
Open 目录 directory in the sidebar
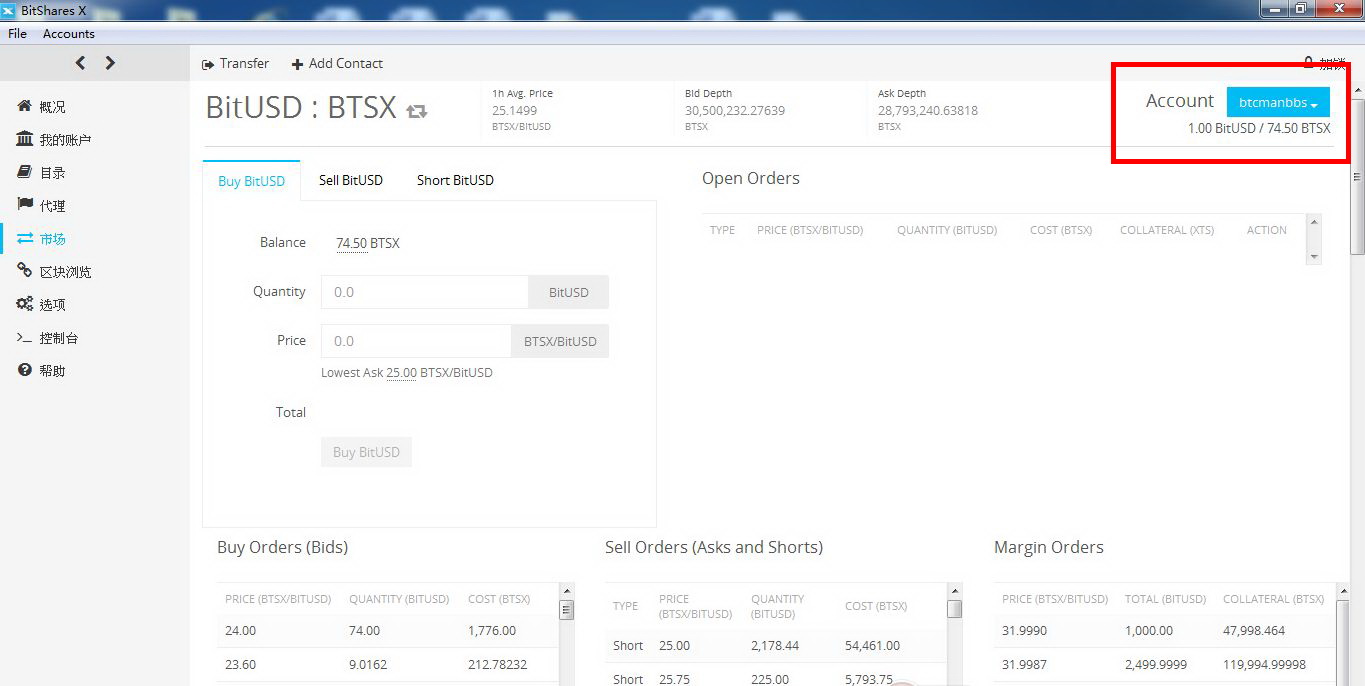pos(52,173)
